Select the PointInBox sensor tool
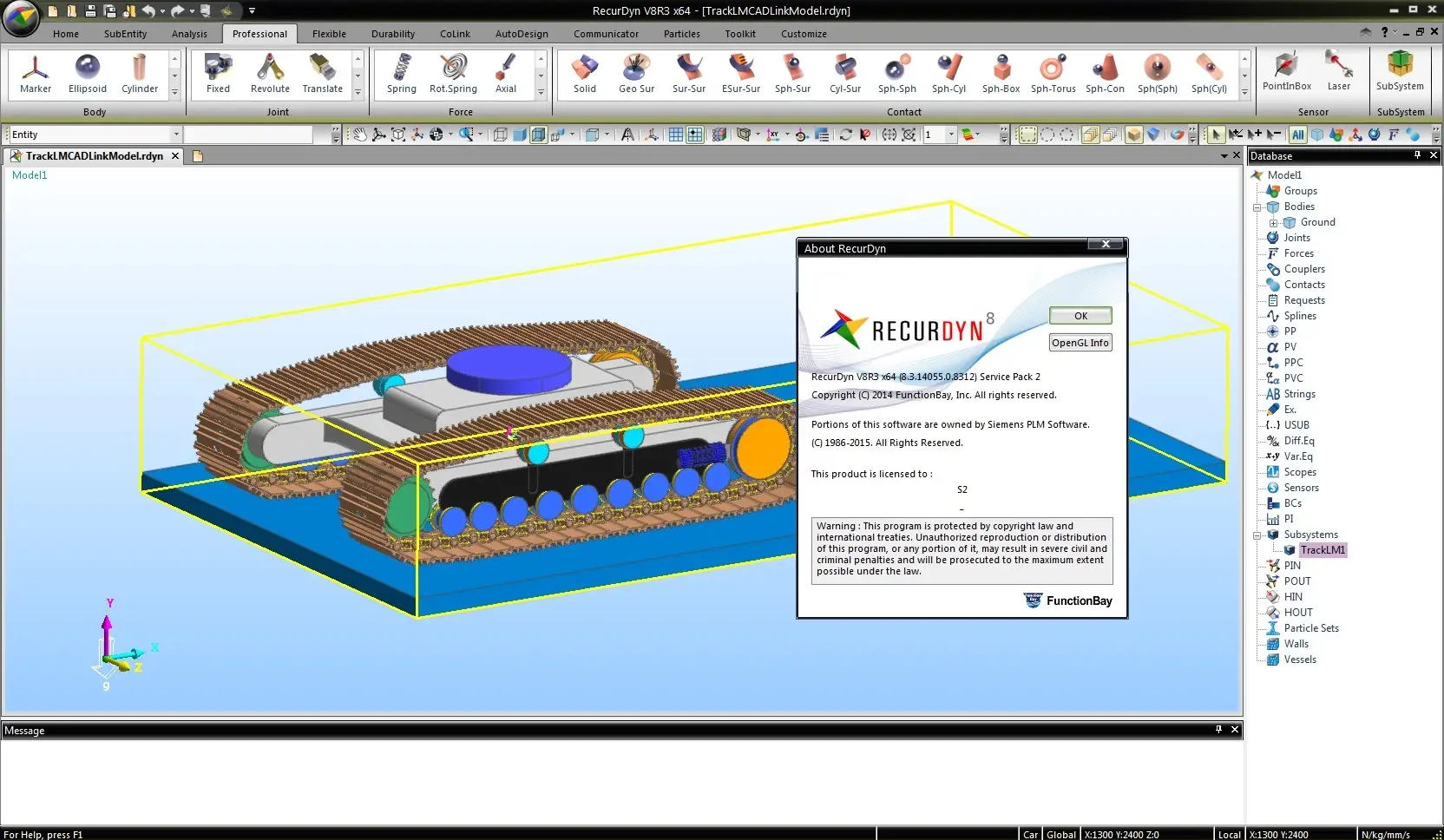This screenshot has height=840, width=1444. click(x=1287, y=72)
